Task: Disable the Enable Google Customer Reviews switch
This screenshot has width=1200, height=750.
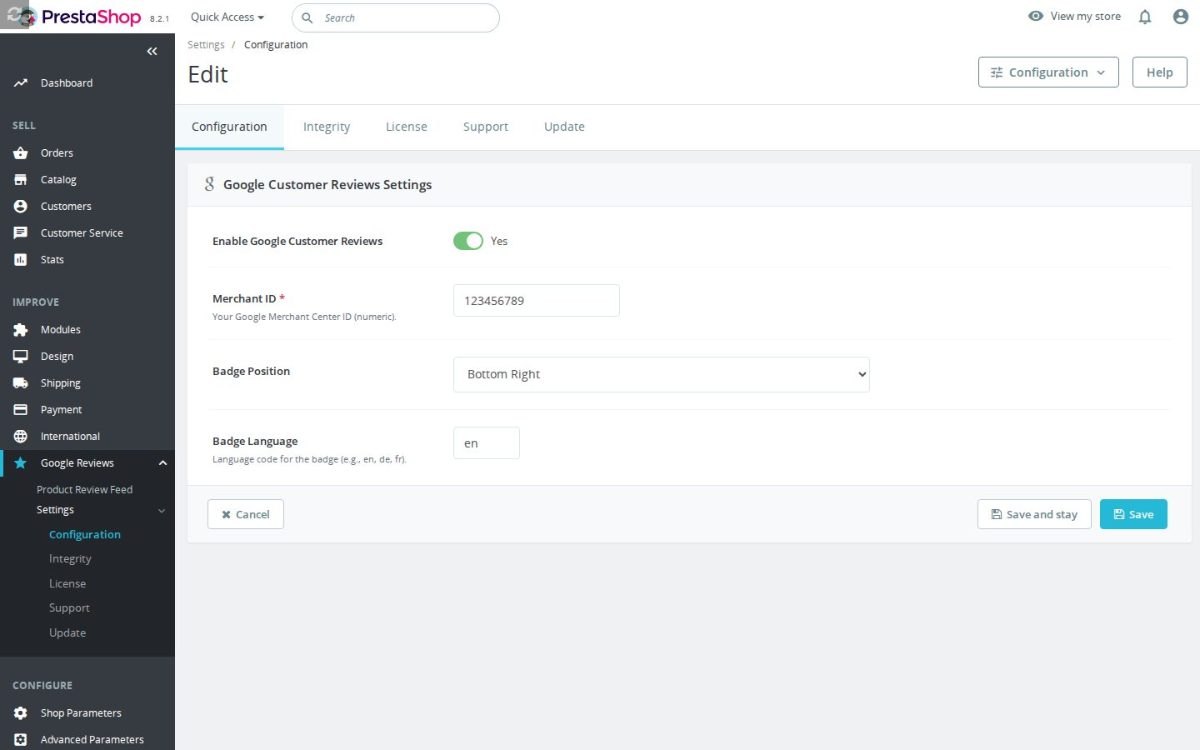Action: 468,241
